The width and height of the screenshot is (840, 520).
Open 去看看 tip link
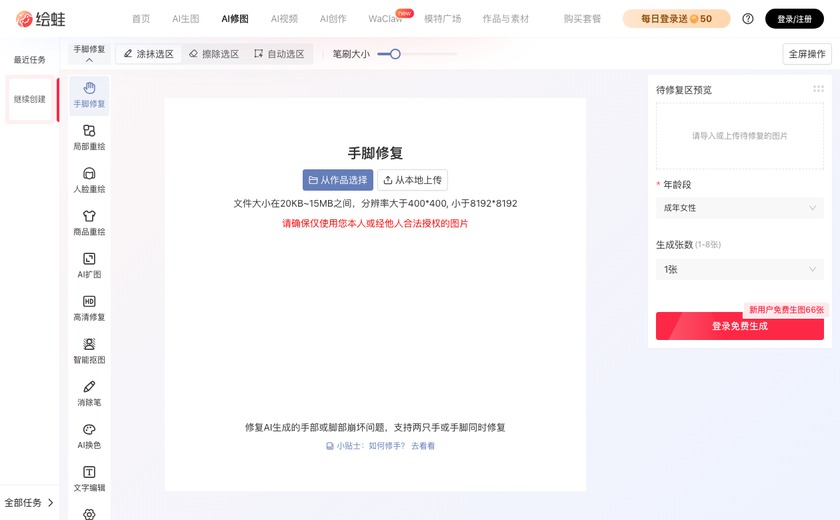click(423, 446)
